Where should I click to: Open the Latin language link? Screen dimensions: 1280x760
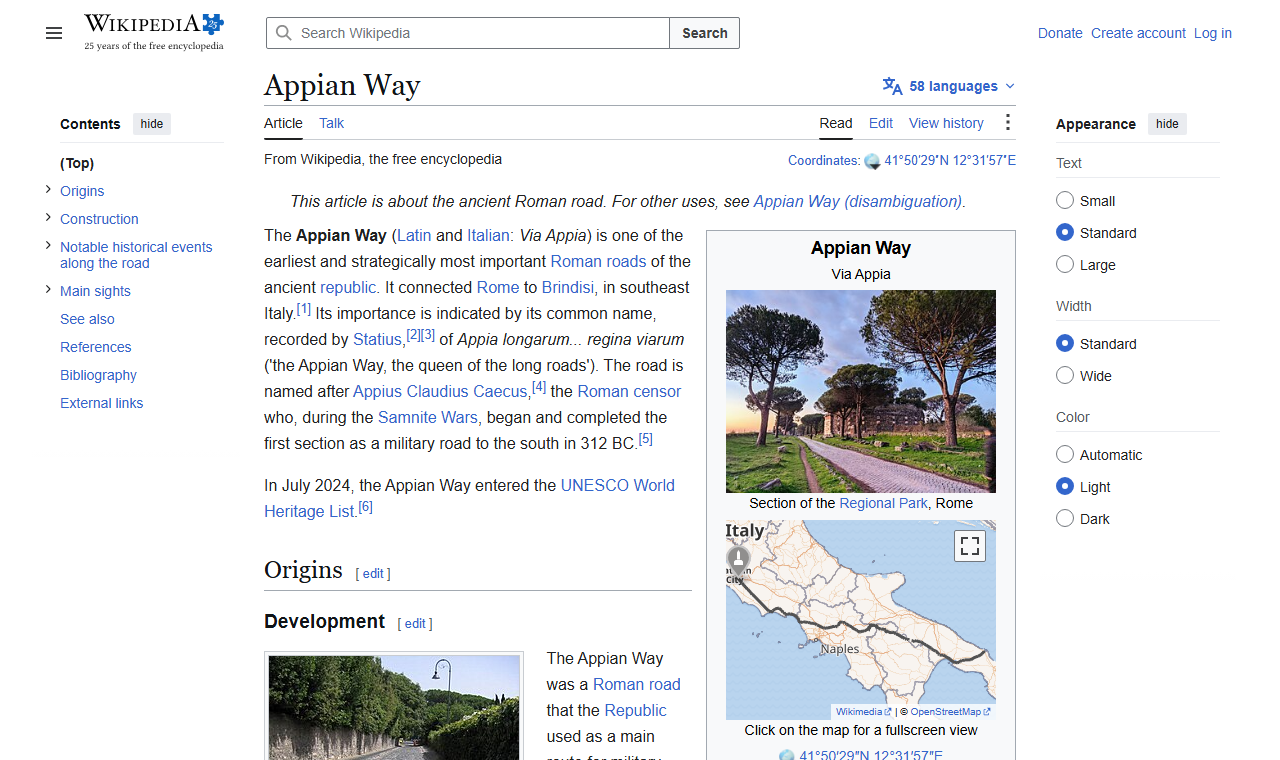coord(414,235)
